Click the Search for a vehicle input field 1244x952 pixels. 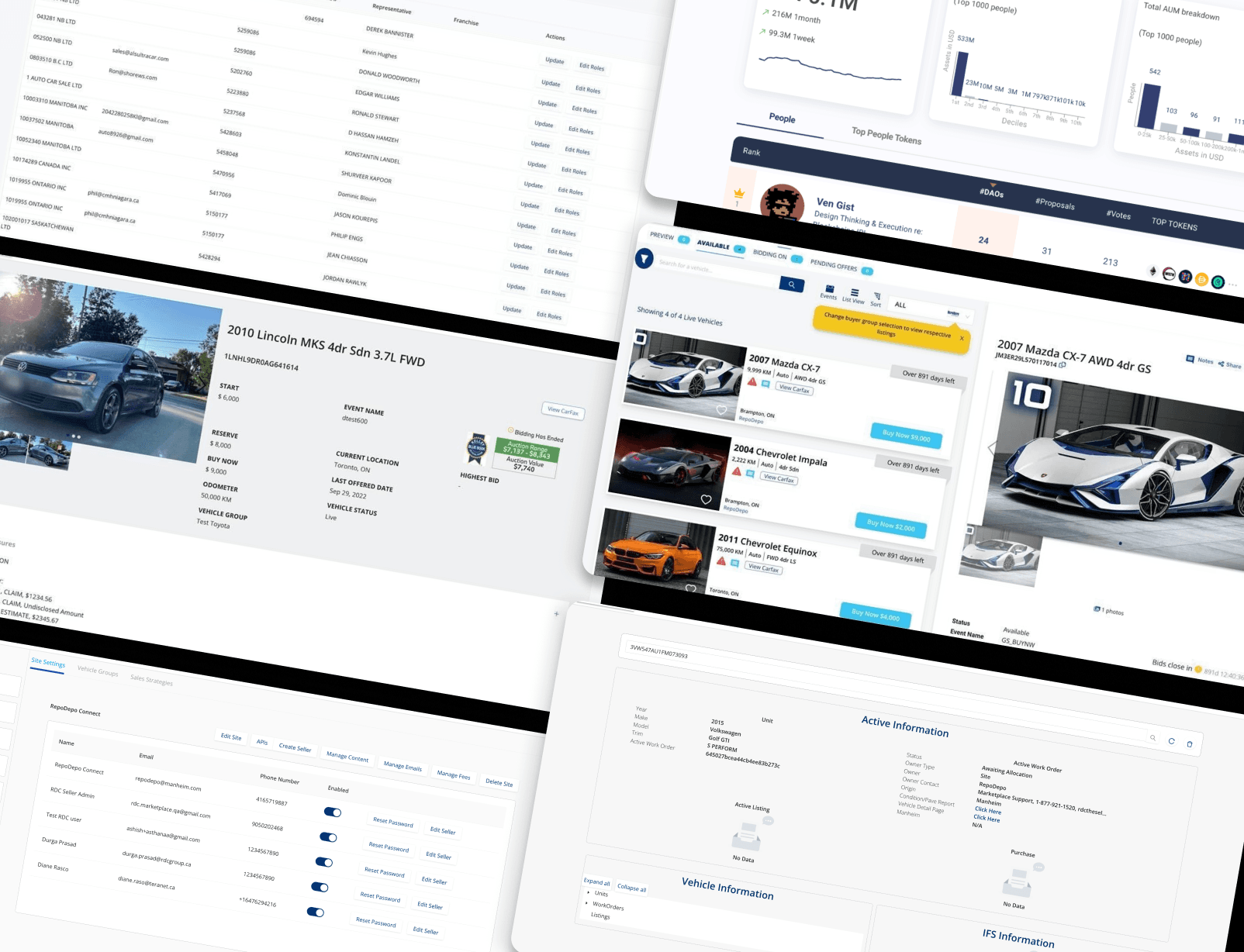(715, 272)
